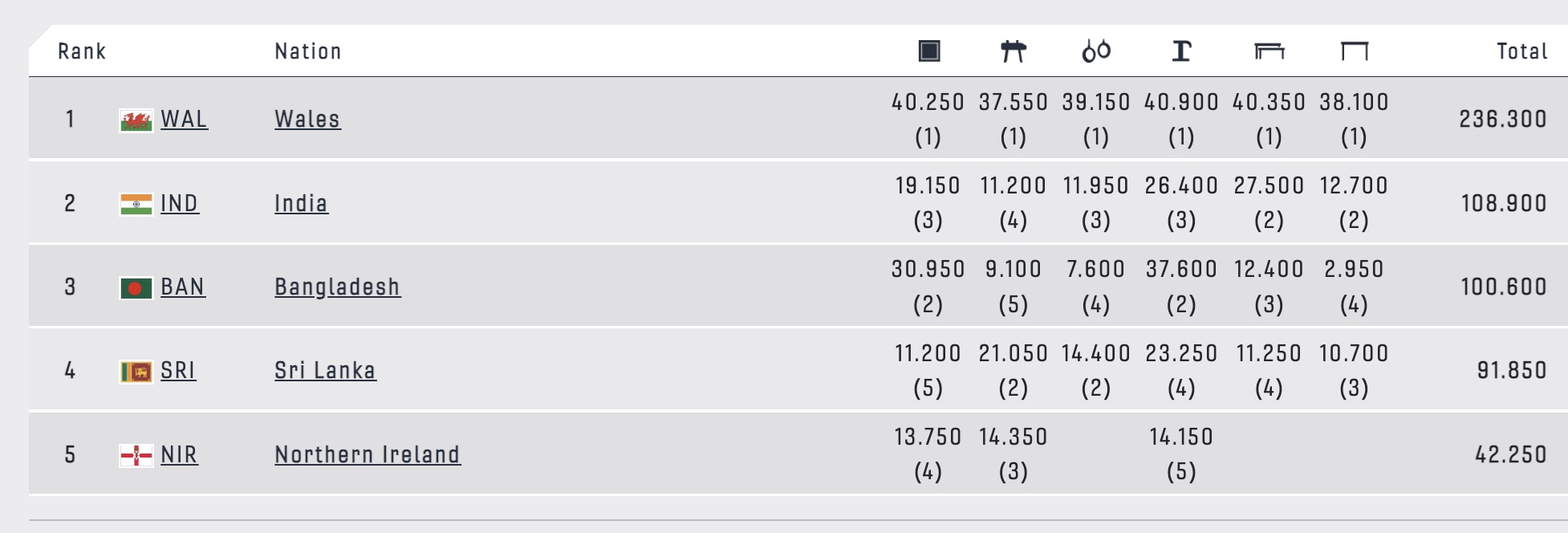Viewport: 1568px width, 533px height.
Task: Click the pommel horse apparatus icon
Action: pos(1014,51)
